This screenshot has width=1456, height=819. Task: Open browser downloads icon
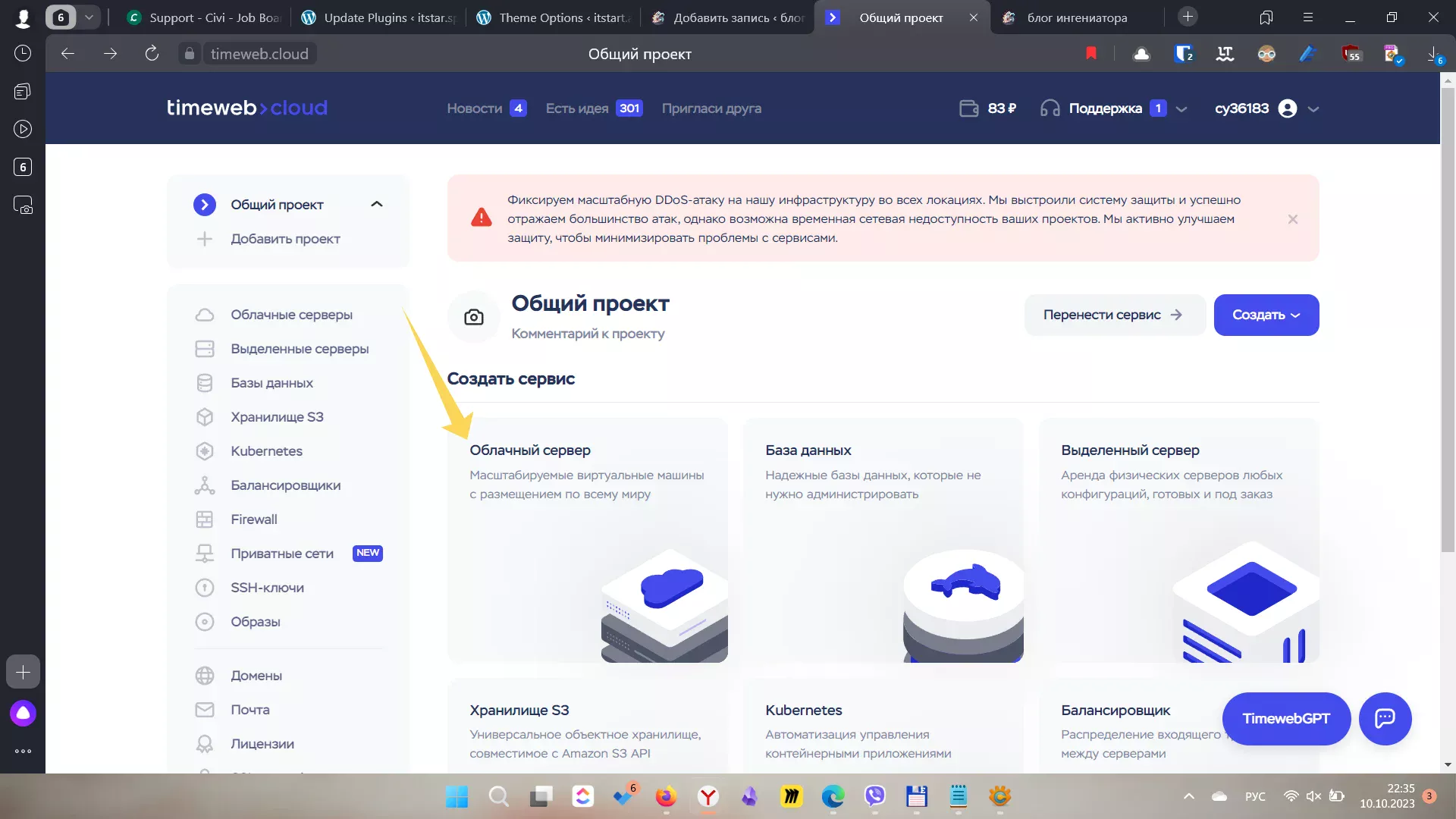(1433, 54)
